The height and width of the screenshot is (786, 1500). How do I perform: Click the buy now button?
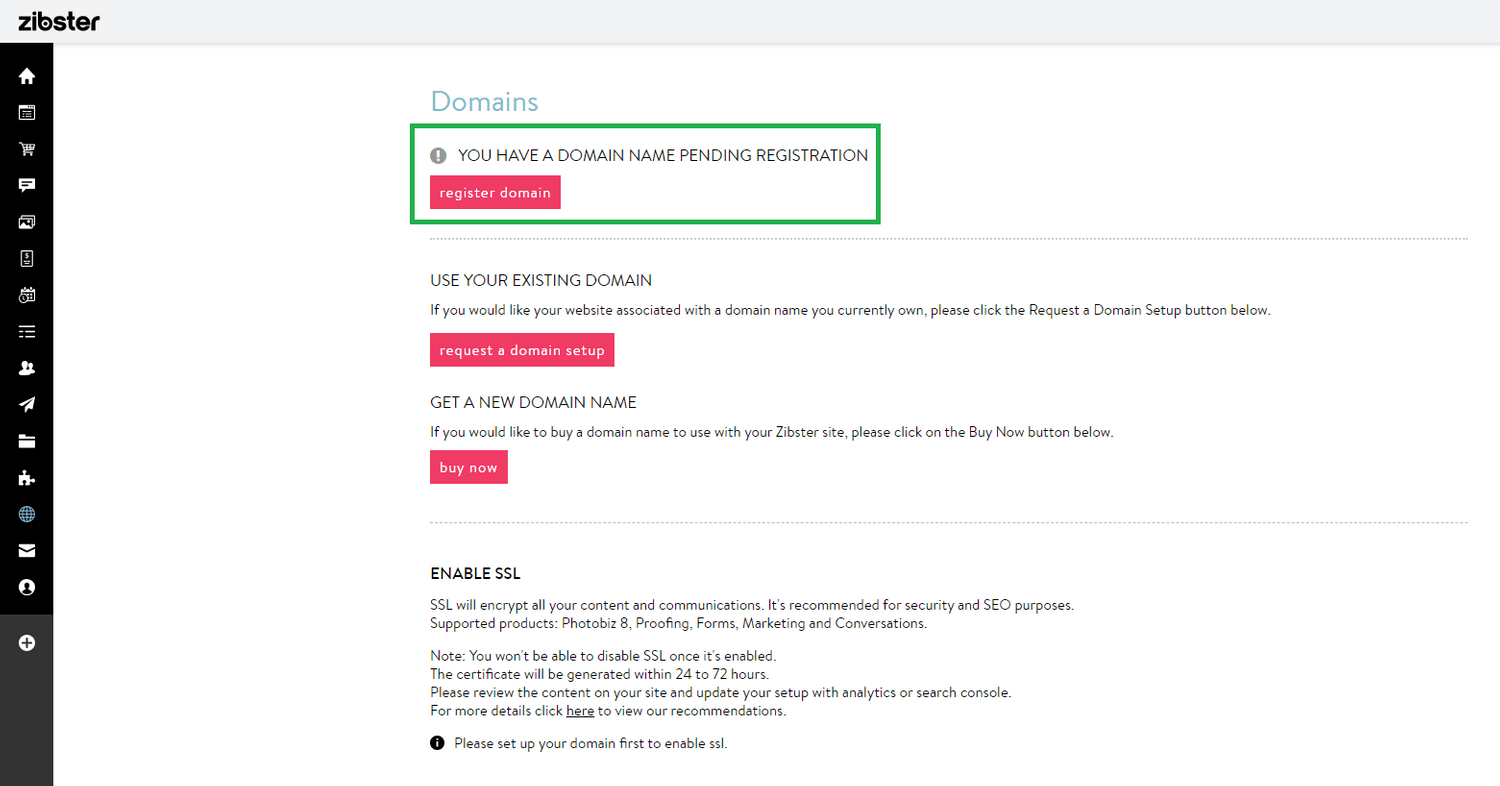(468, 467)
